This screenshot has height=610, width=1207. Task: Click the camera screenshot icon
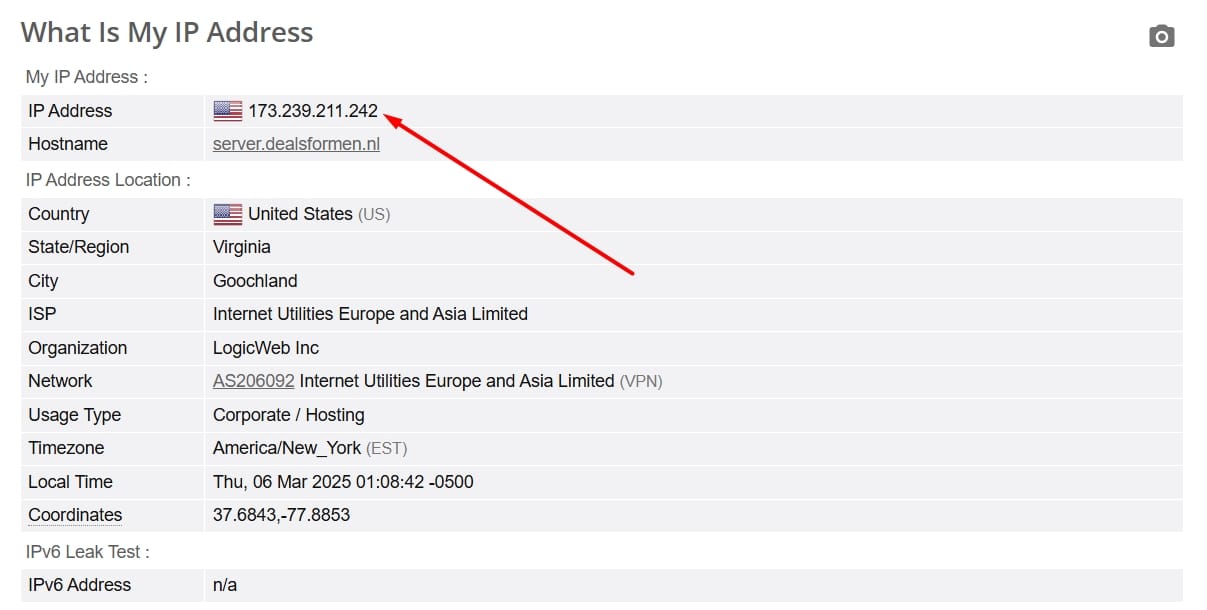coord(1161,37)
